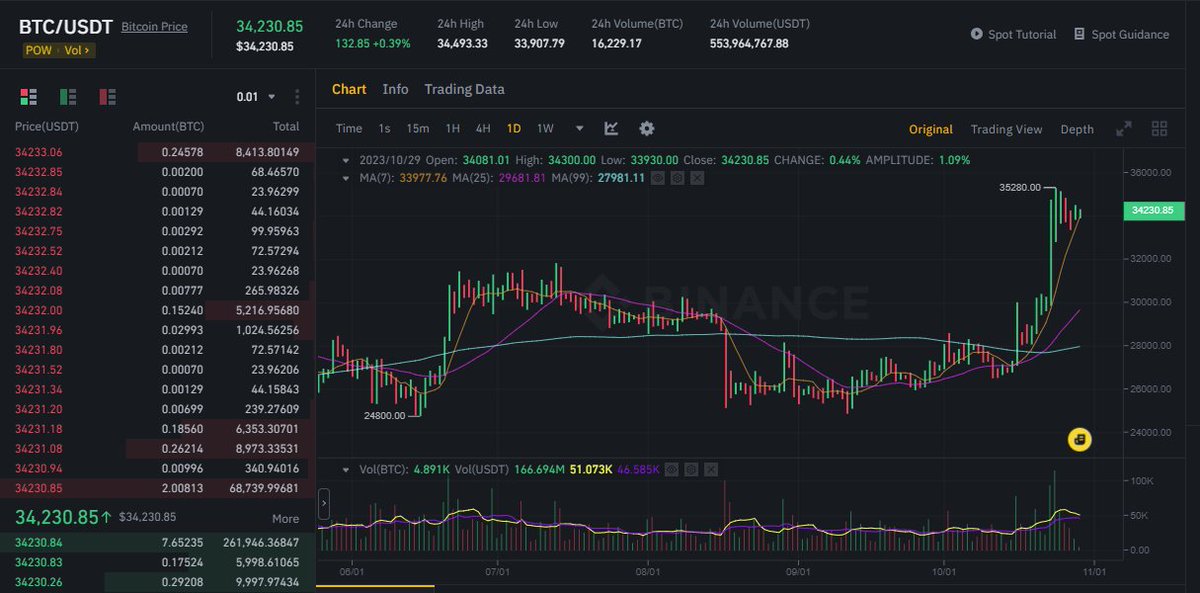Viewport: 1200px width, 593px height.
Task: Open Spot Tutorial video icon
Action: point(977,34)
